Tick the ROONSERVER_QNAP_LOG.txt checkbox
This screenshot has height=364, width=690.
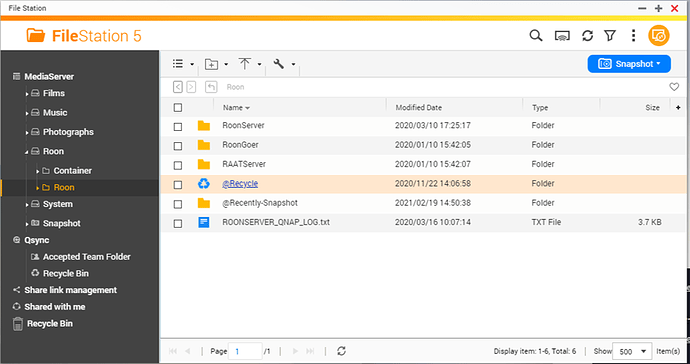[x=178, y=224]
